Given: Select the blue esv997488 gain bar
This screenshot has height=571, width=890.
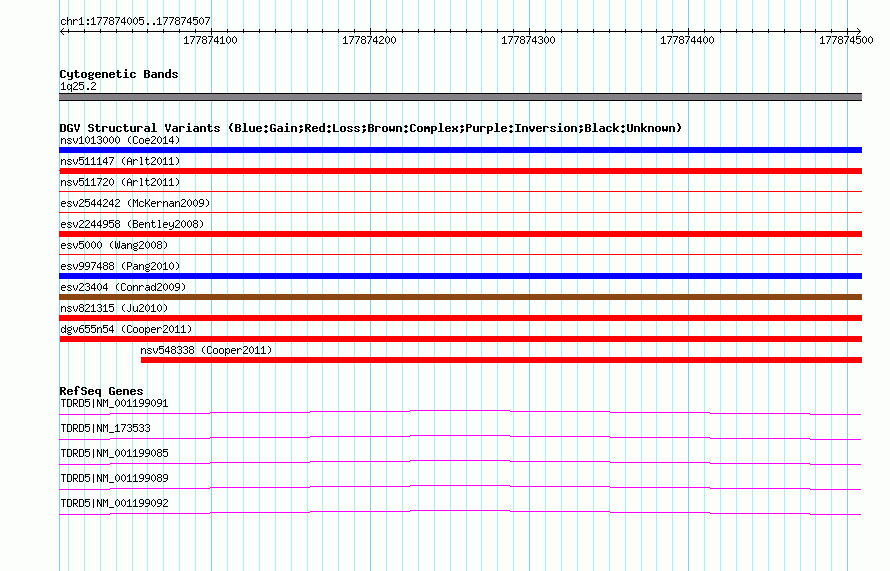Looking at the screenshot, I should point(460,276).
